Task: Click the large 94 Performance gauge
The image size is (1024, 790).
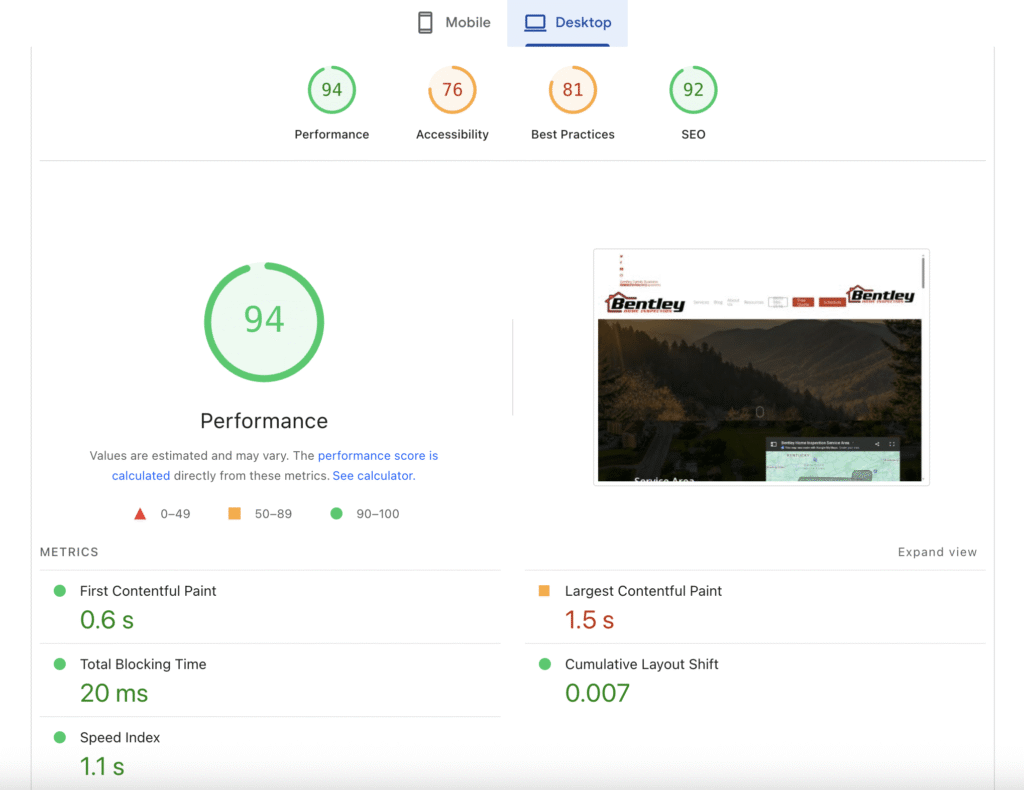Action: (x=264, y=322)
